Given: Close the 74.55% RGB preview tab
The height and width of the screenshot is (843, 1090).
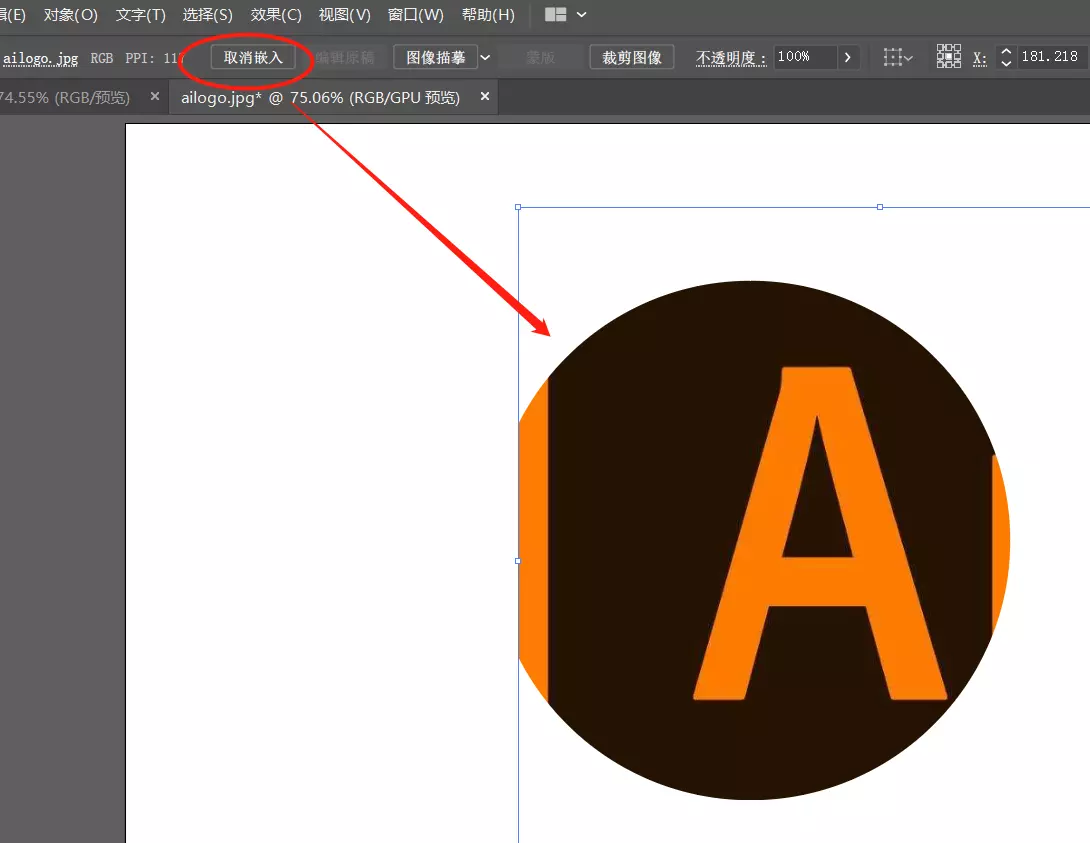Looking at the screenshot, I should coord(155,97).
